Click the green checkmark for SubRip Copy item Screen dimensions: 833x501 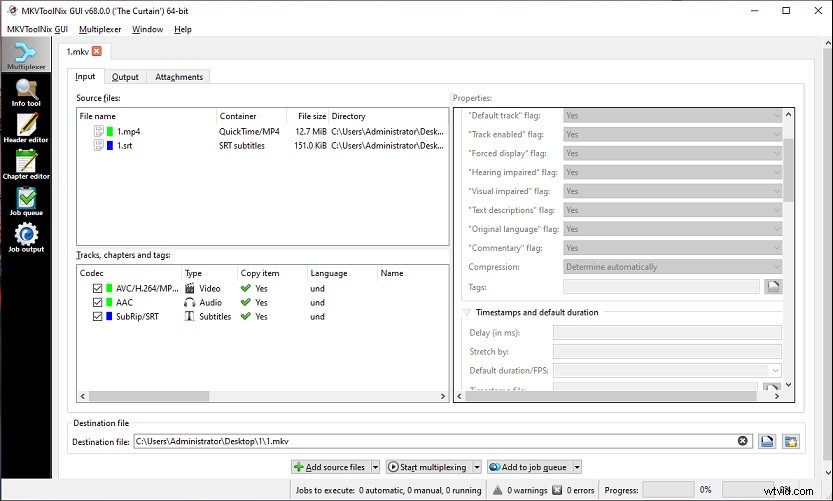point(245,316)
